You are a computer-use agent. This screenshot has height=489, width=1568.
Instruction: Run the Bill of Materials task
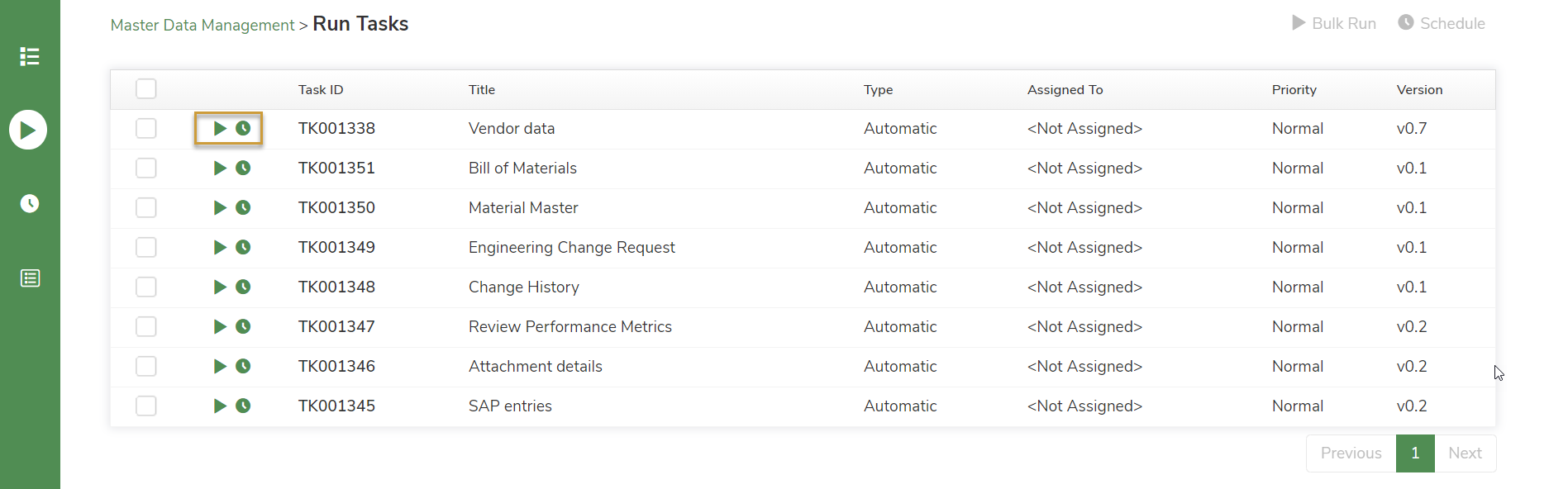pyautogui.click(x=219, y=168)
